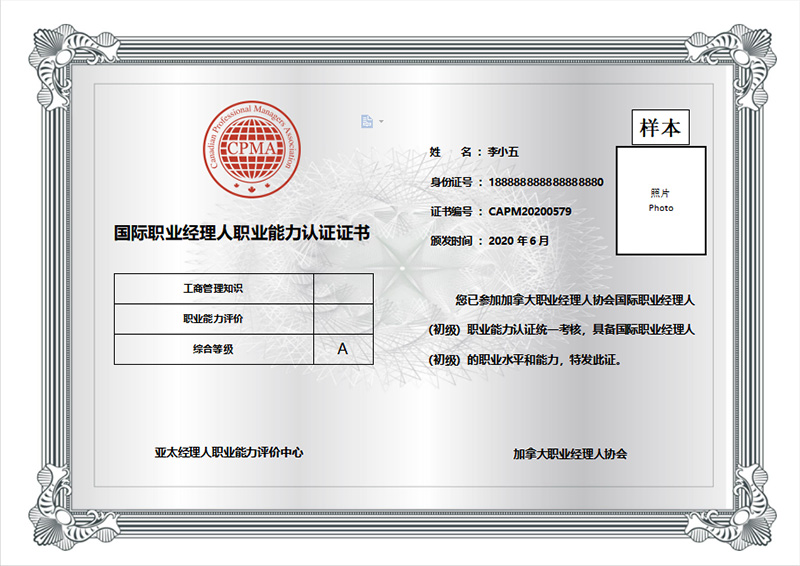This screenshot has width=800, height=566.
Task: Select ID number 188888888888888880
Action: pos(546,182)
